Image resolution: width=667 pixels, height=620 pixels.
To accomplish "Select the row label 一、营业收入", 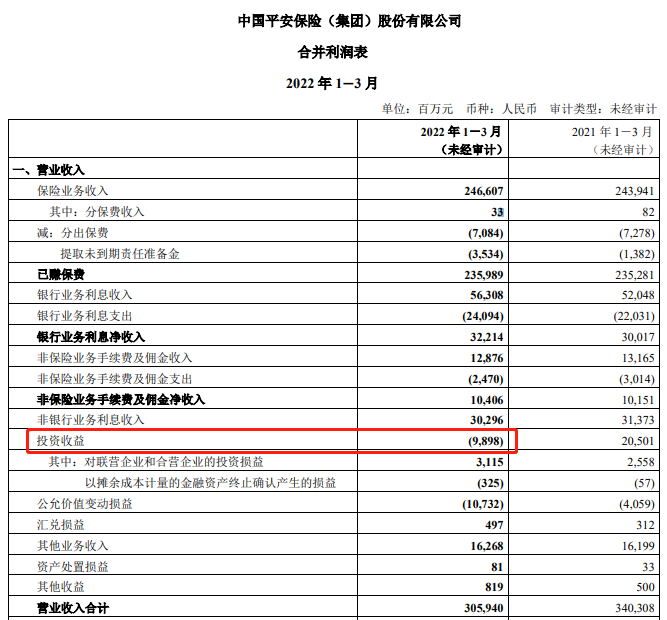I will (48, 170).
